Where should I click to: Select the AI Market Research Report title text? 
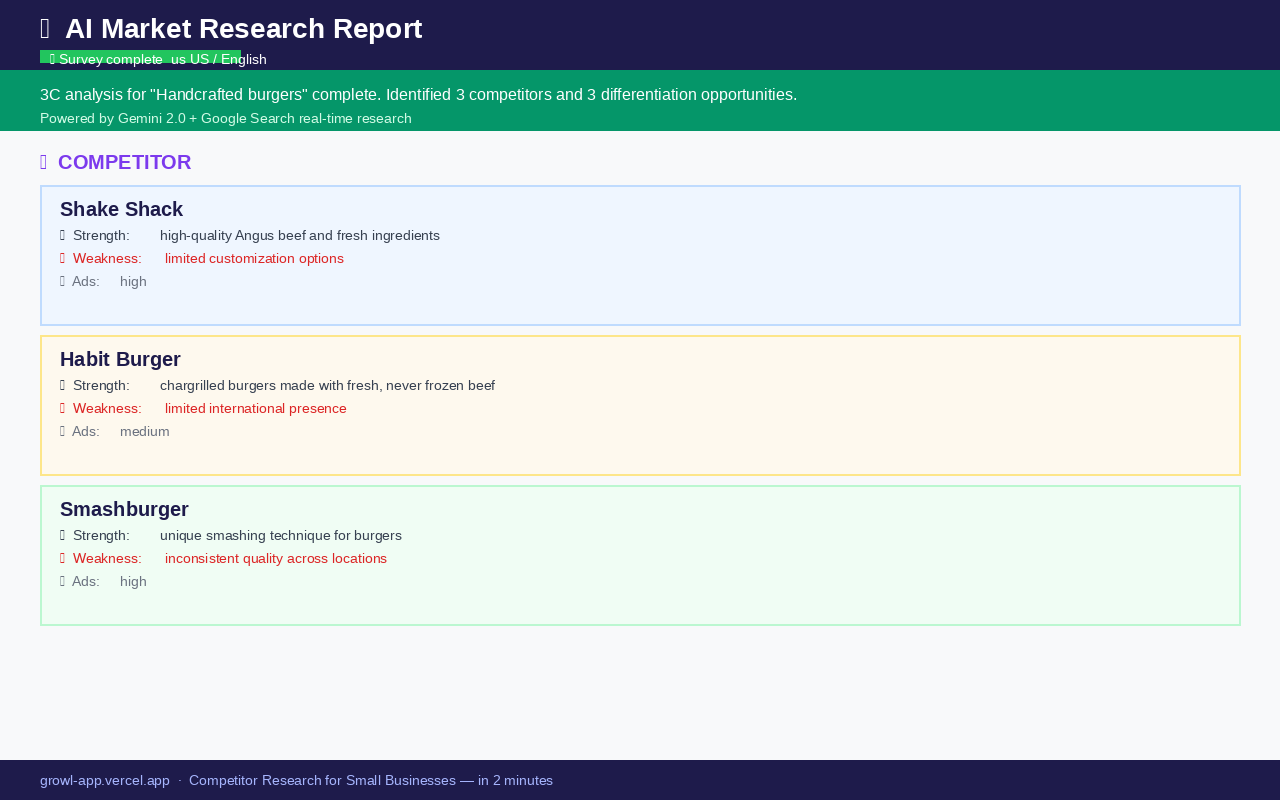coord(244,29)
